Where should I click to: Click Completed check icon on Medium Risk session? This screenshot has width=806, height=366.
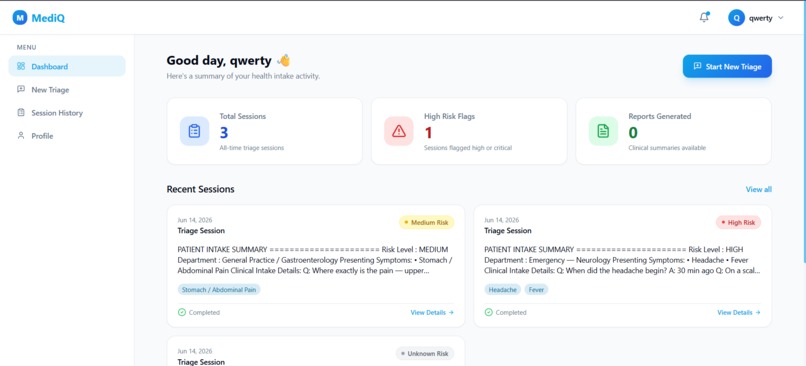(x=181, y=312)
